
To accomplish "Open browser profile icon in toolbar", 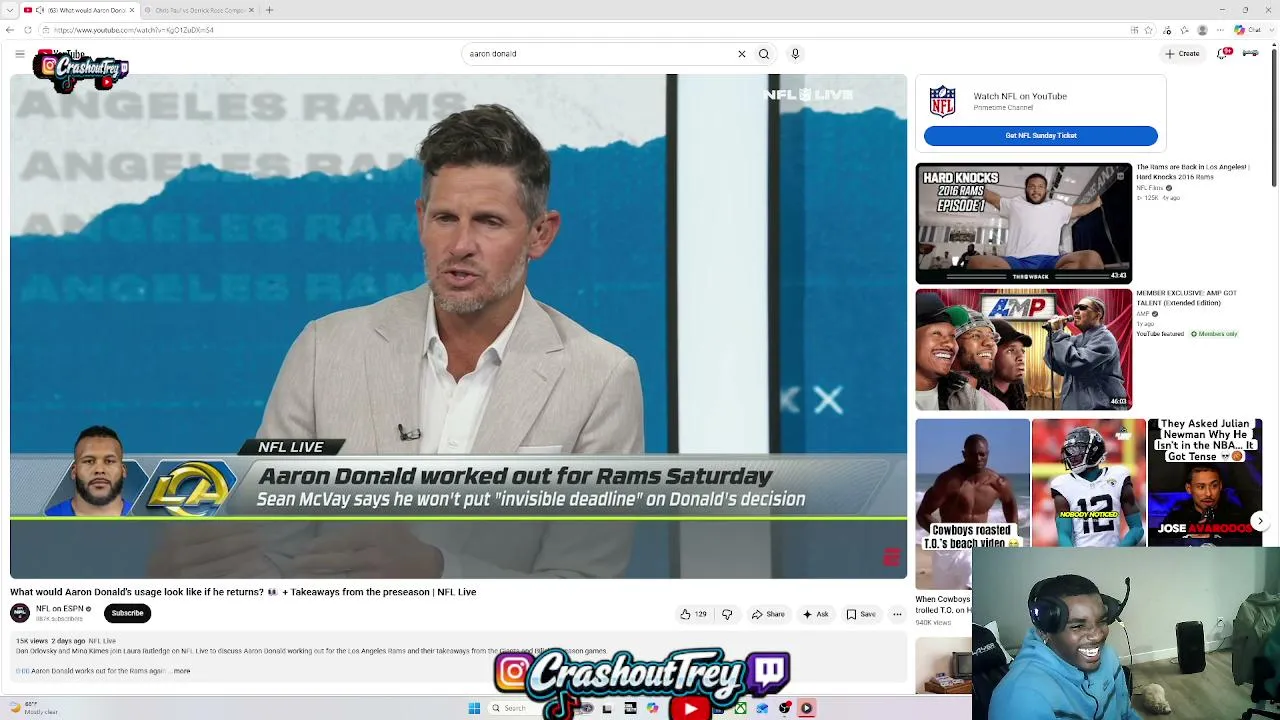I will 1202,30.
